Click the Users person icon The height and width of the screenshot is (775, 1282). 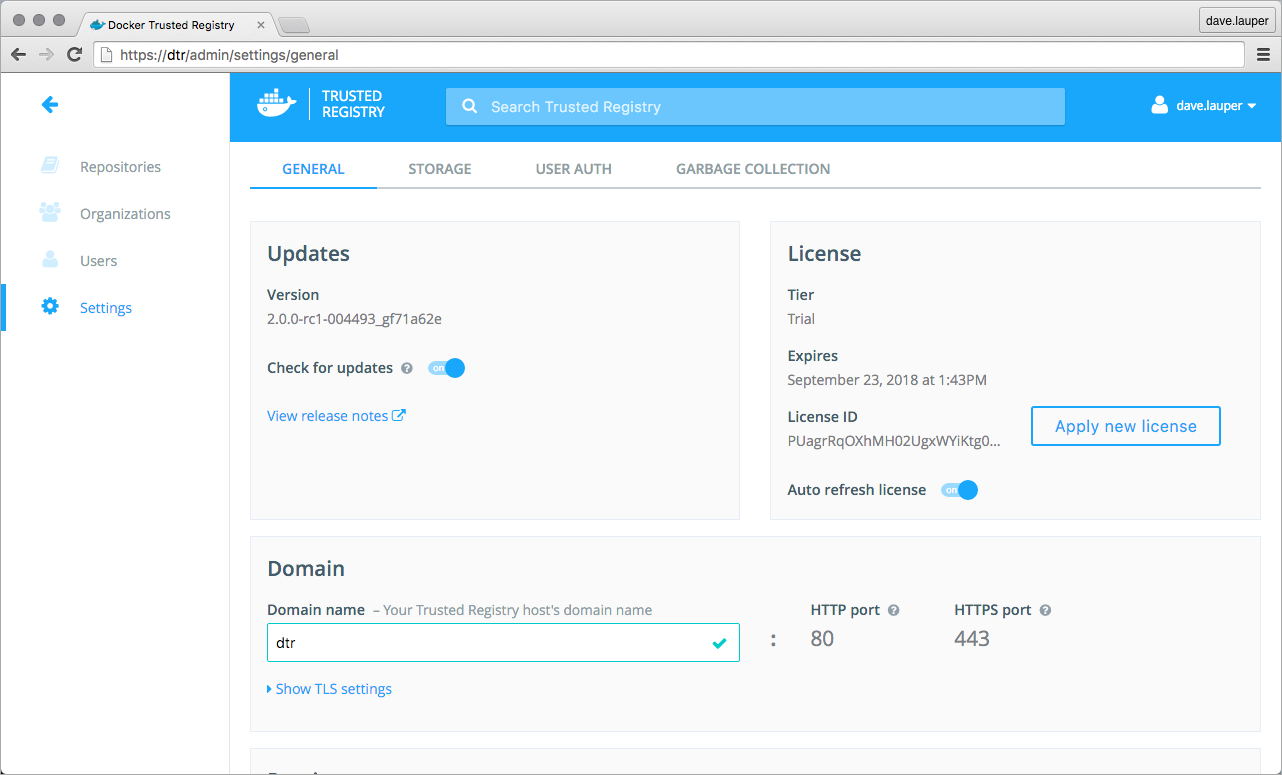[x=50, y=260]
